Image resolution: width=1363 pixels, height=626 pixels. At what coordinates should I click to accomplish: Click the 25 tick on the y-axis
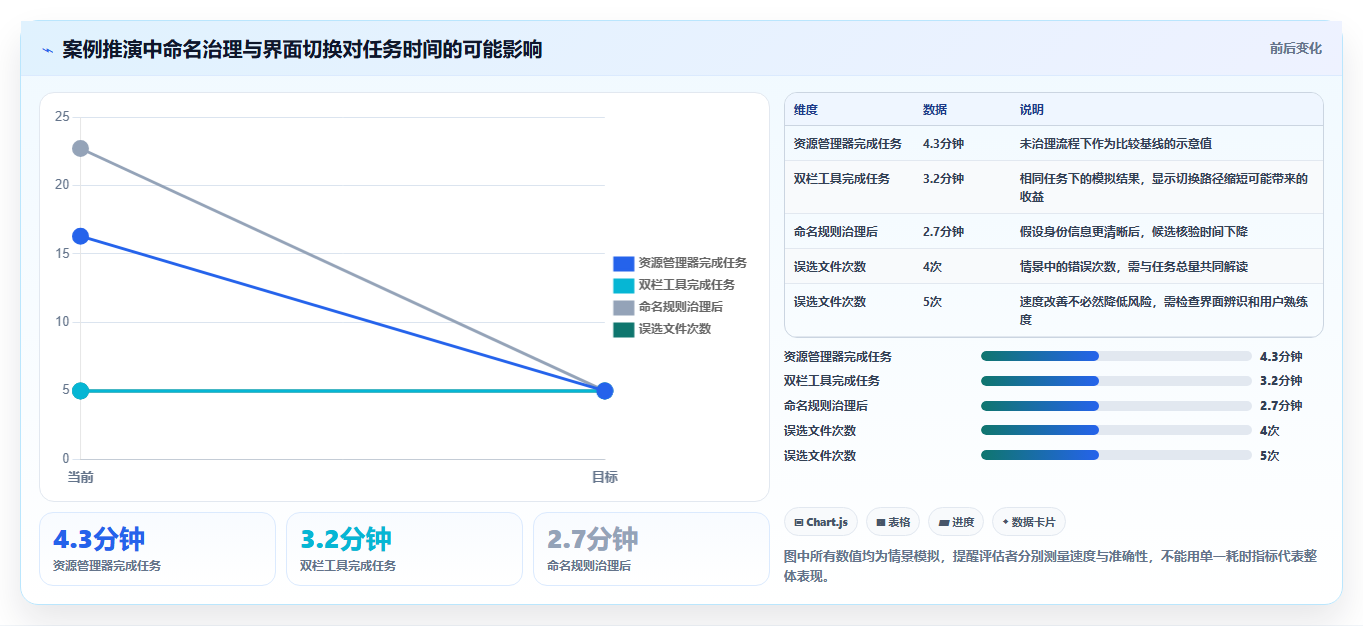62,117
